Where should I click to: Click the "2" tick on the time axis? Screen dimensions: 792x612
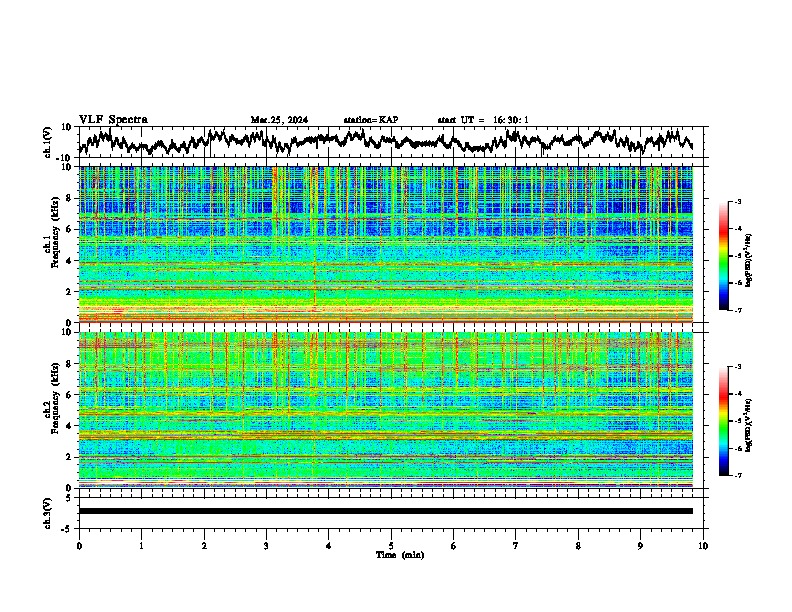click(x=204, y=546)
